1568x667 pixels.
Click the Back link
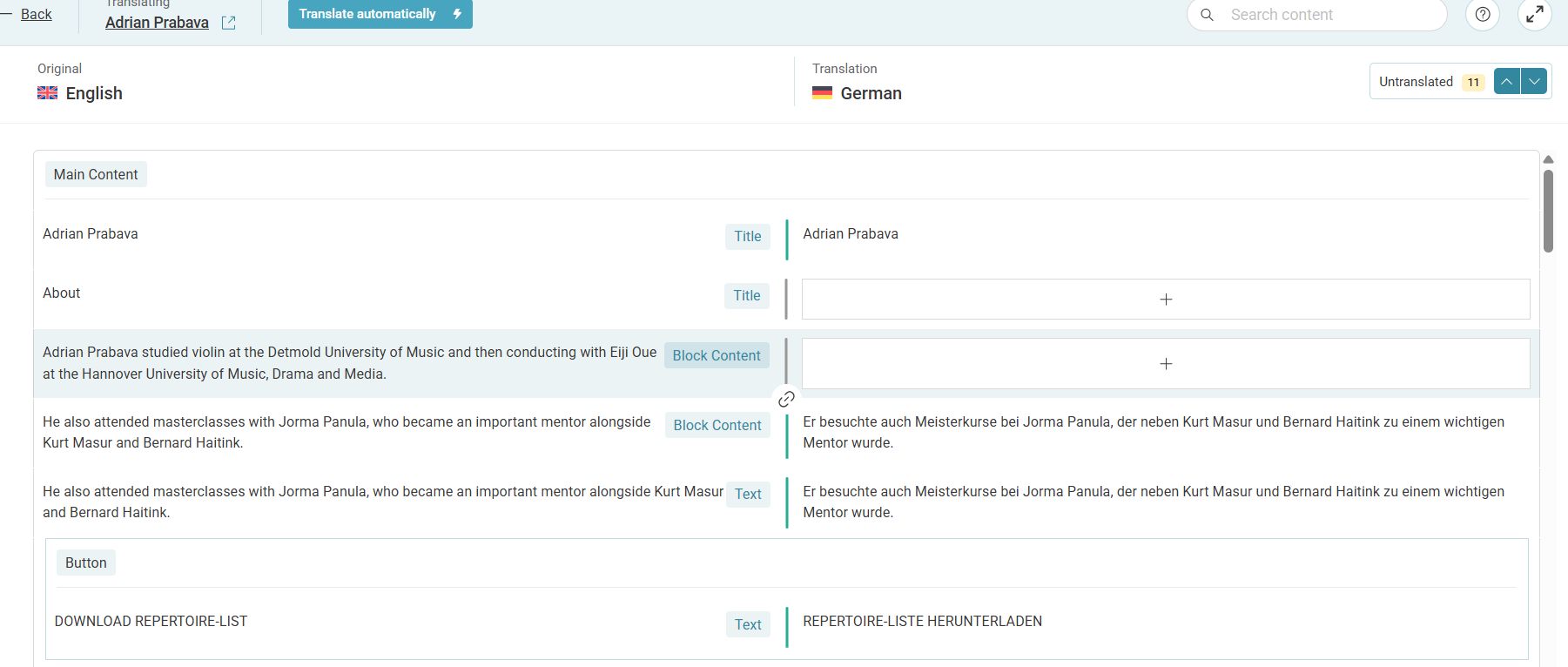(x=36, y=14)
